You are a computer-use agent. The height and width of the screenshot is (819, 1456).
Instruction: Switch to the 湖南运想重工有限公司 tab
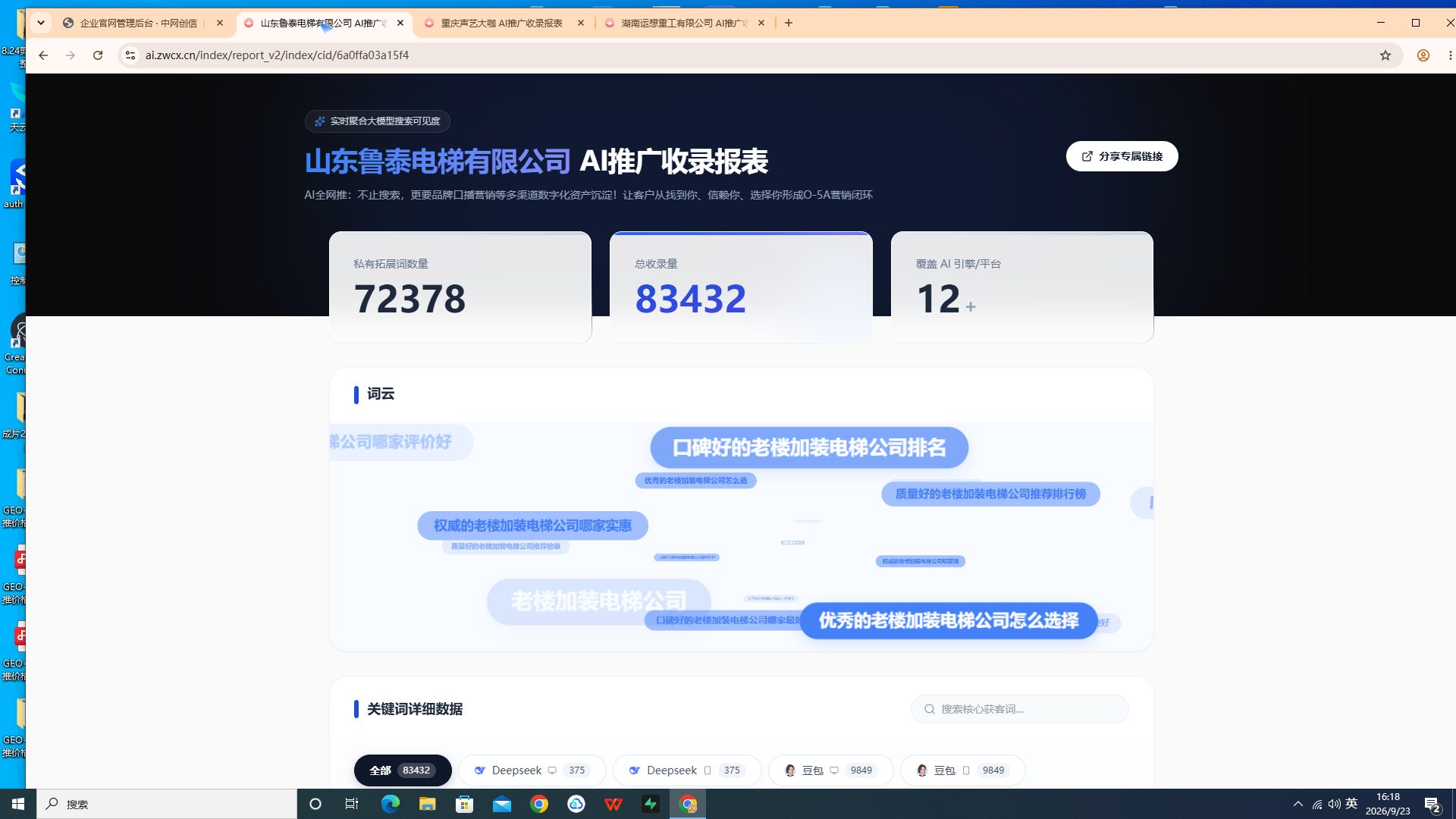(x=684, y=23)
